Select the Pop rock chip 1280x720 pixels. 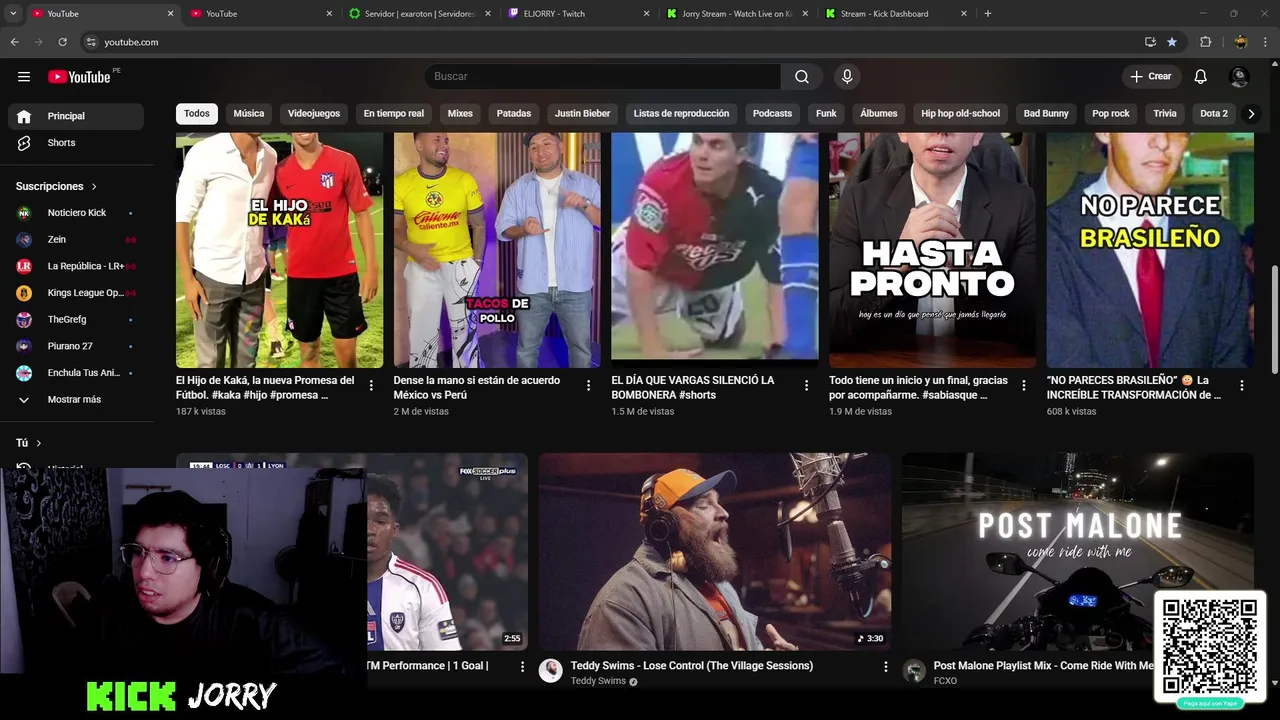coord(1111,113)
